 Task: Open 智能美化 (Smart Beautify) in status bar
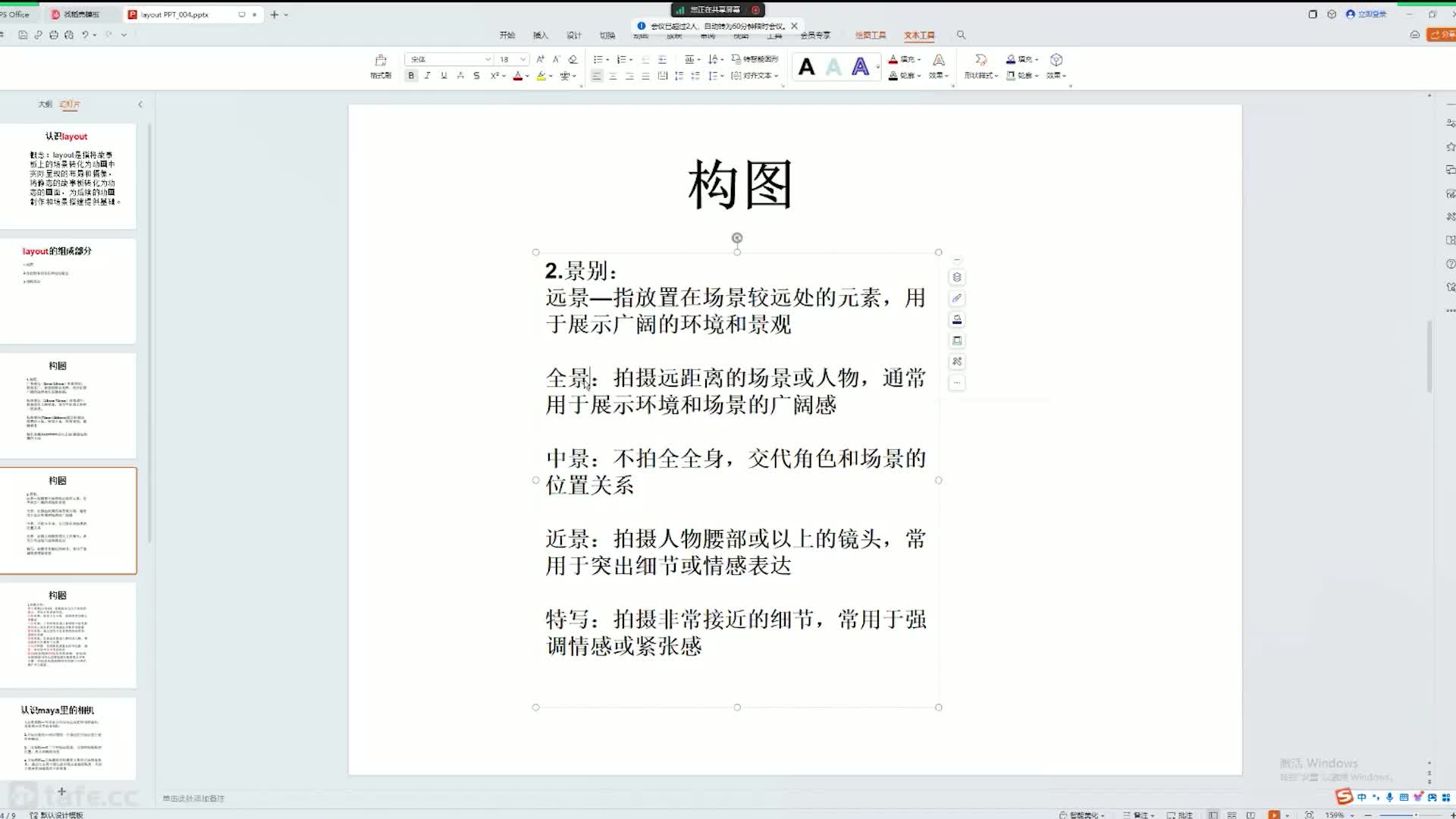point(1083,815)
